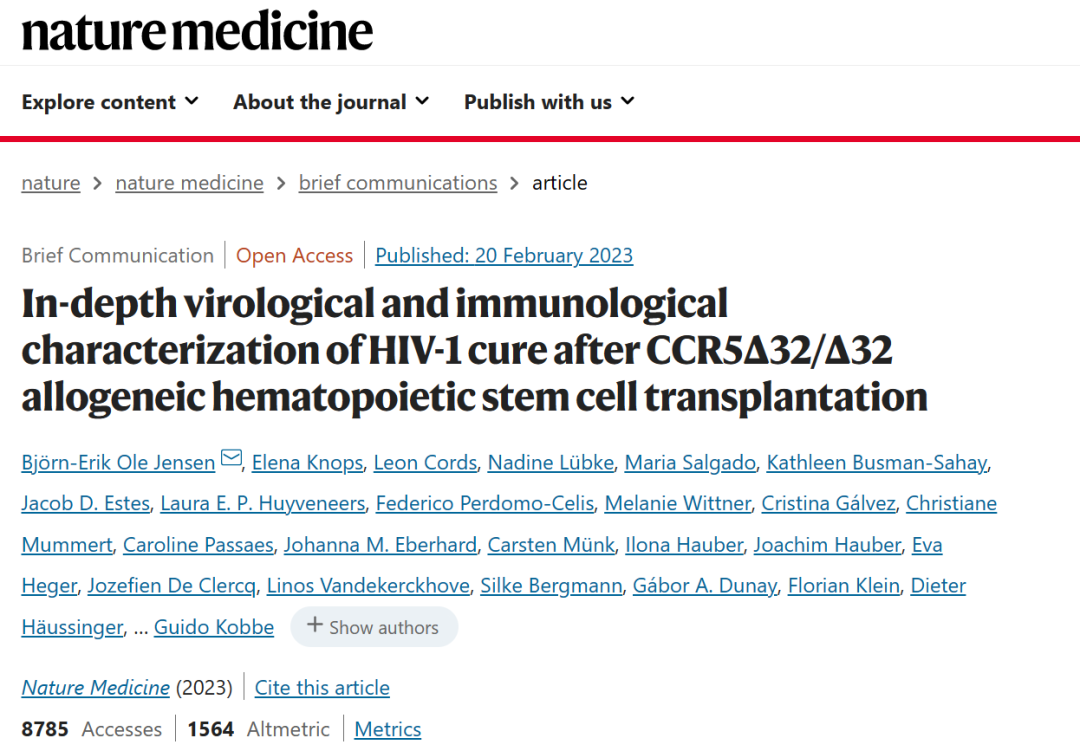Image resolution: width=1080 pixels, height=751 pixels.
Task: Click author Florian Klein
Action: point(843,585)
